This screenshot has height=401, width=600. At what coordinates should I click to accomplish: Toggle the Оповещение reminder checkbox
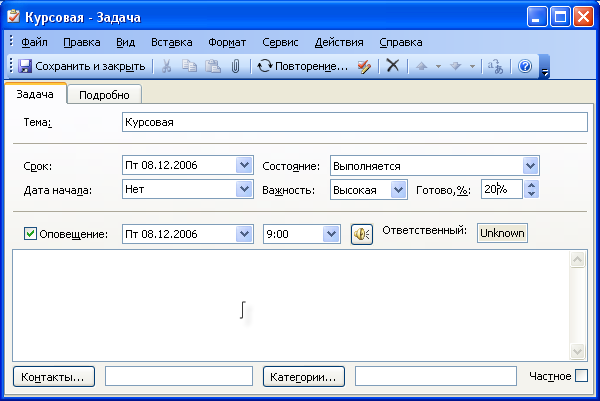(30, 233)
